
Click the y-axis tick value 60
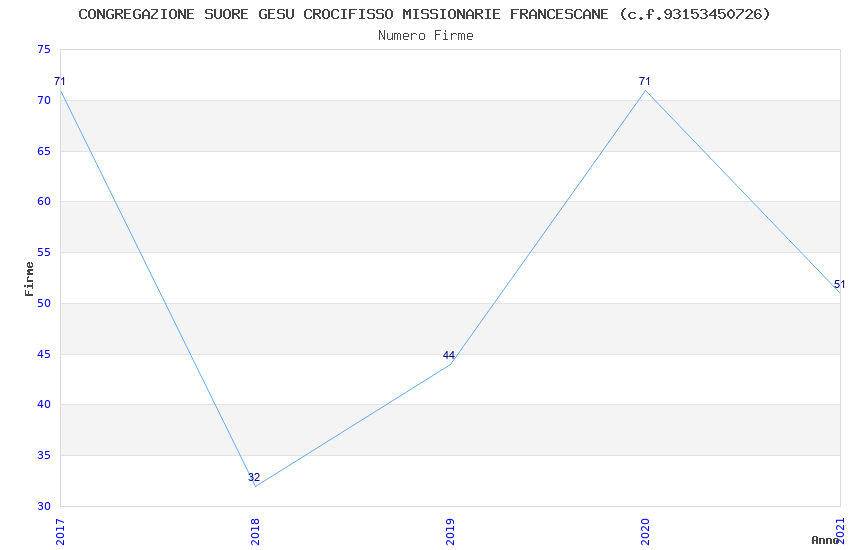tap(44, 202)
